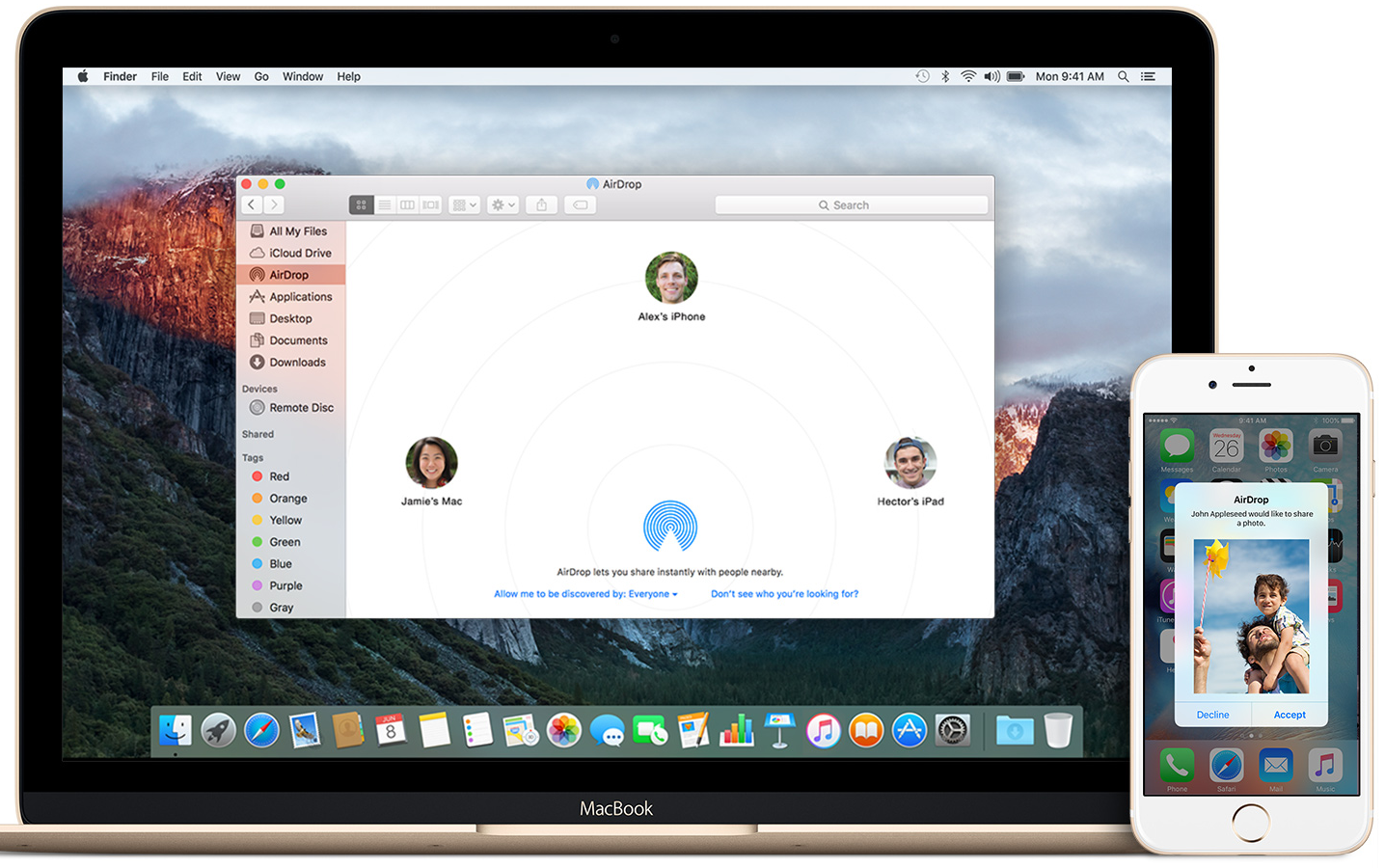The width and height of the screenshot is (1385, 868).
Task: Open iBooks from the Dock
Action: (866, 731)
